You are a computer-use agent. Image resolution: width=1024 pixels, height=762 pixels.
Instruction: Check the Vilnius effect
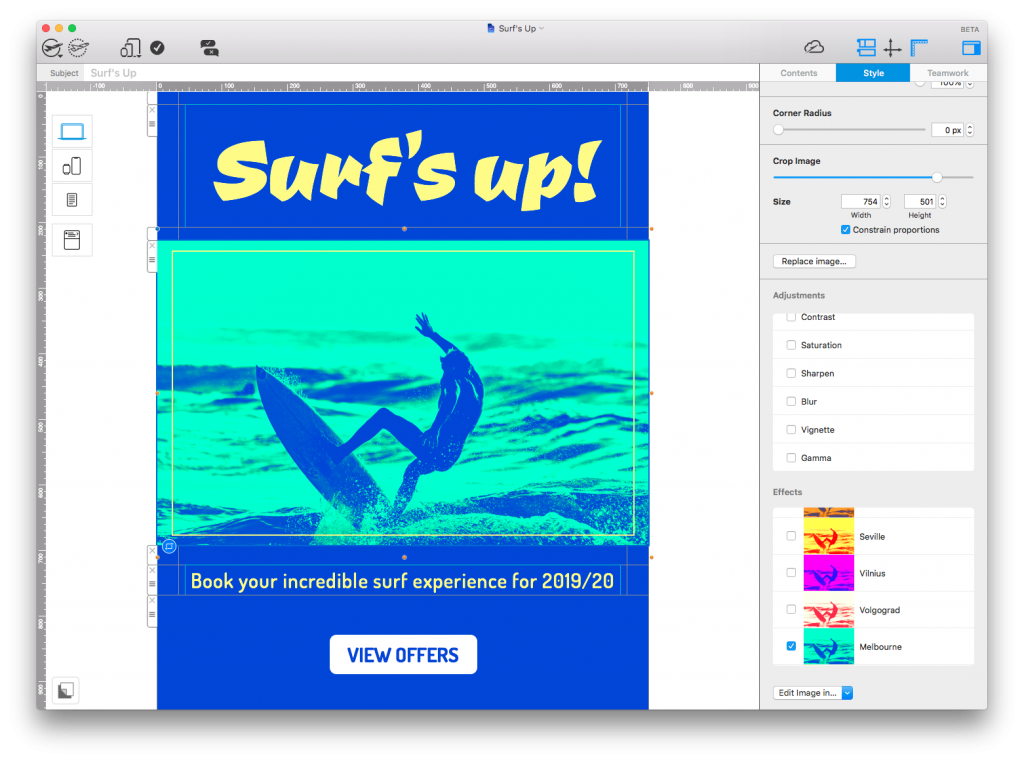pyautogui.click(x=791, y=573)
